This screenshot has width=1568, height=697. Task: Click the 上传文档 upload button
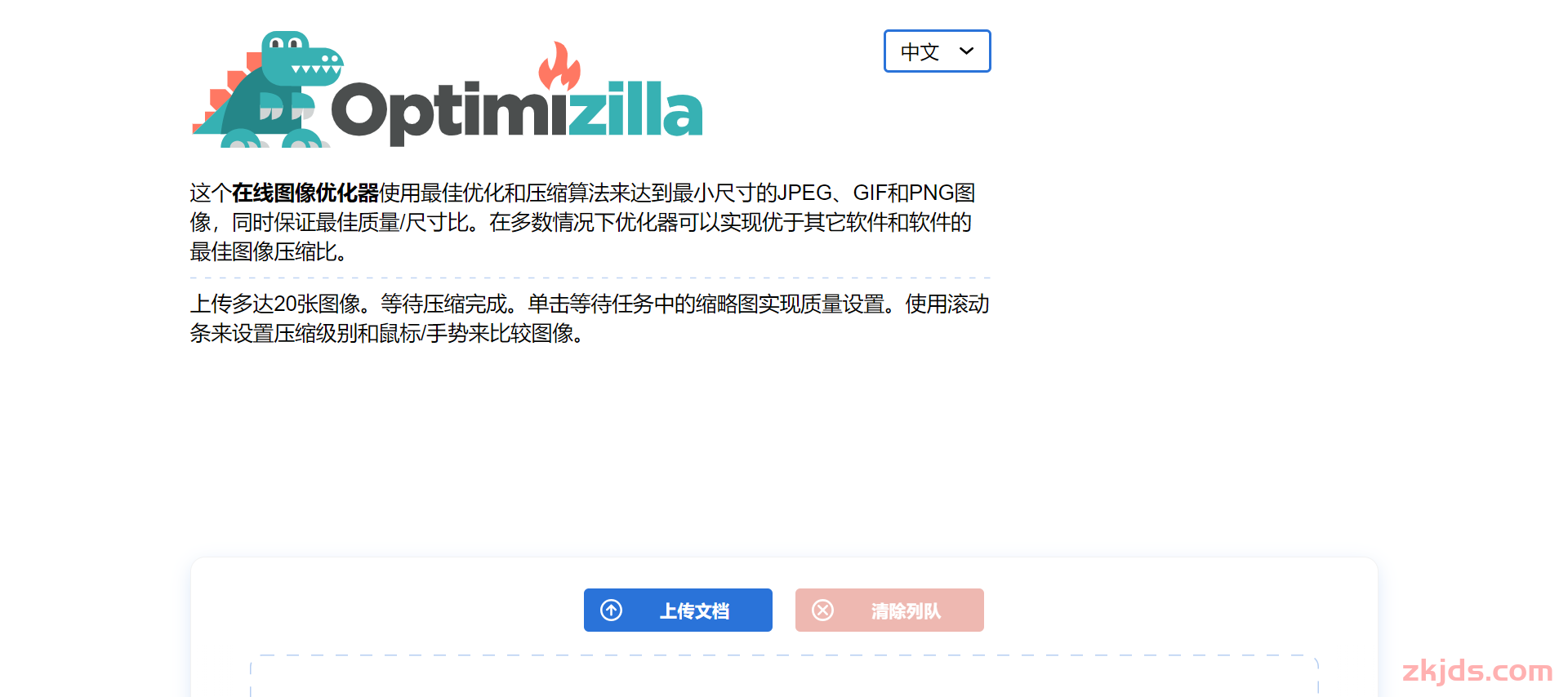pyautogui.click(x=678, y=610)
